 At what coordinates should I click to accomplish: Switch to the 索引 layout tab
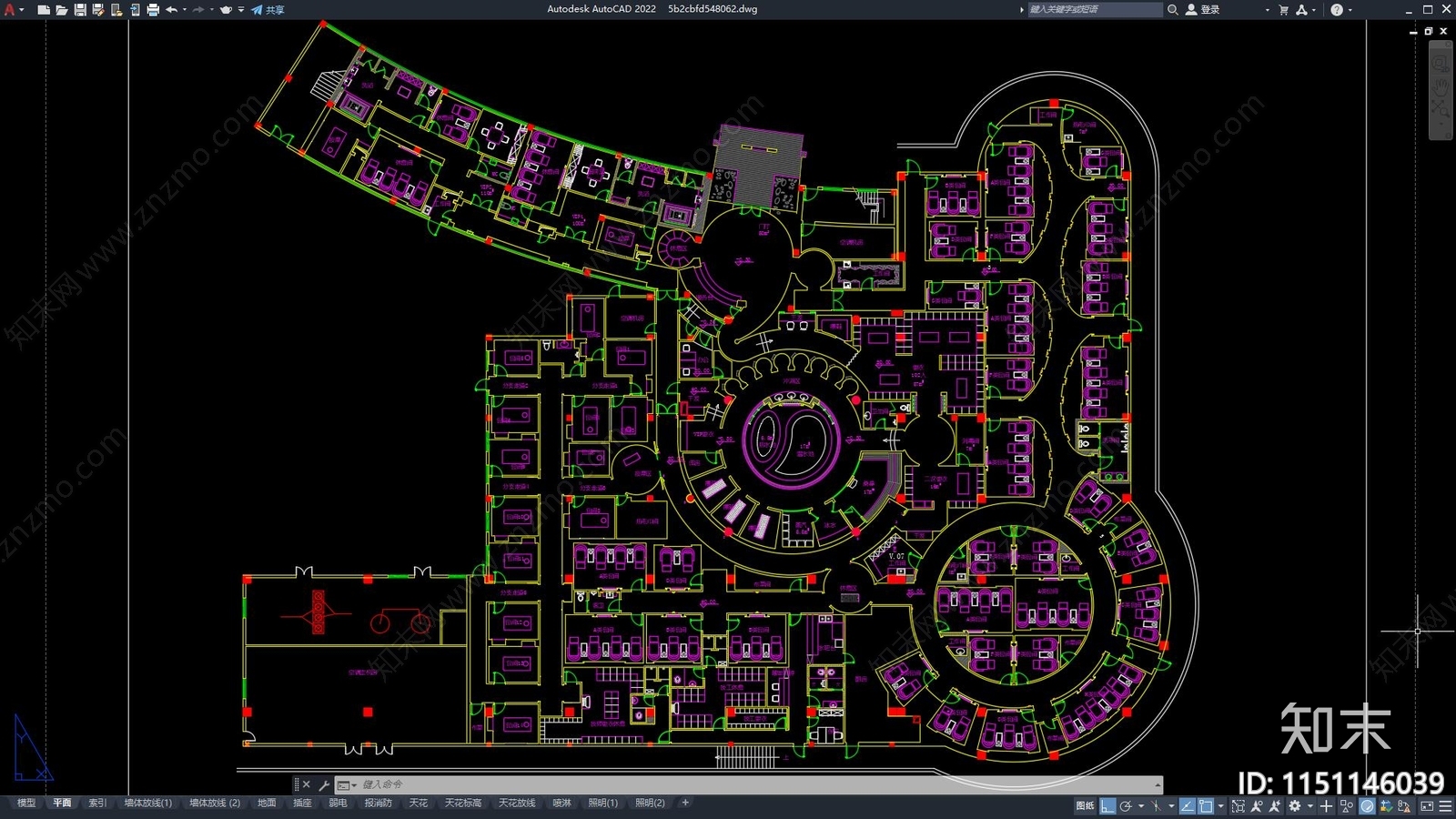[97, 803]
